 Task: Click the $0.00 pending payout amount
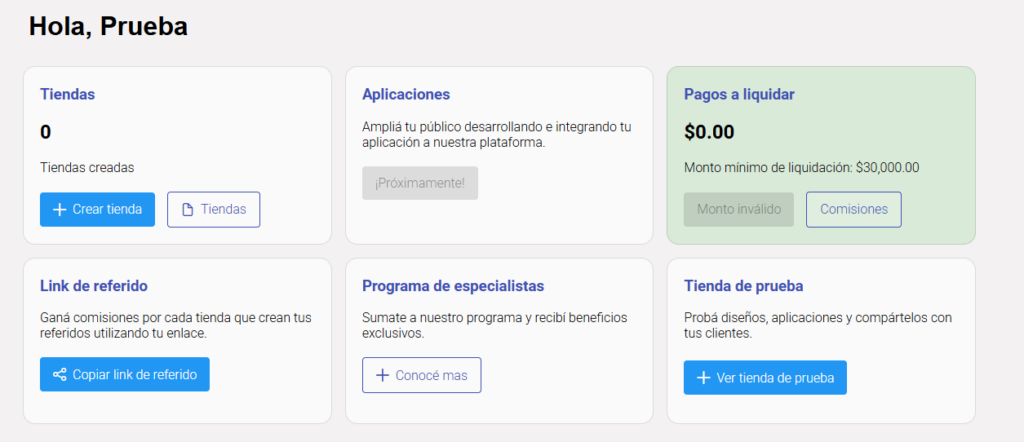pos(709,132)
